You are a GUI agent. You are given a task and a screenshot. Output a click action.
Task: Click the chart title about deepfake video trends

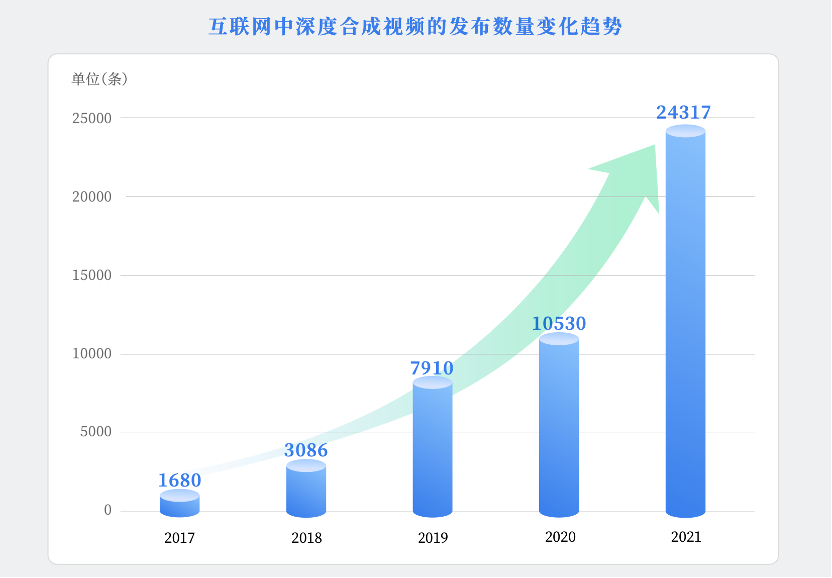click(x=415, y=26)
